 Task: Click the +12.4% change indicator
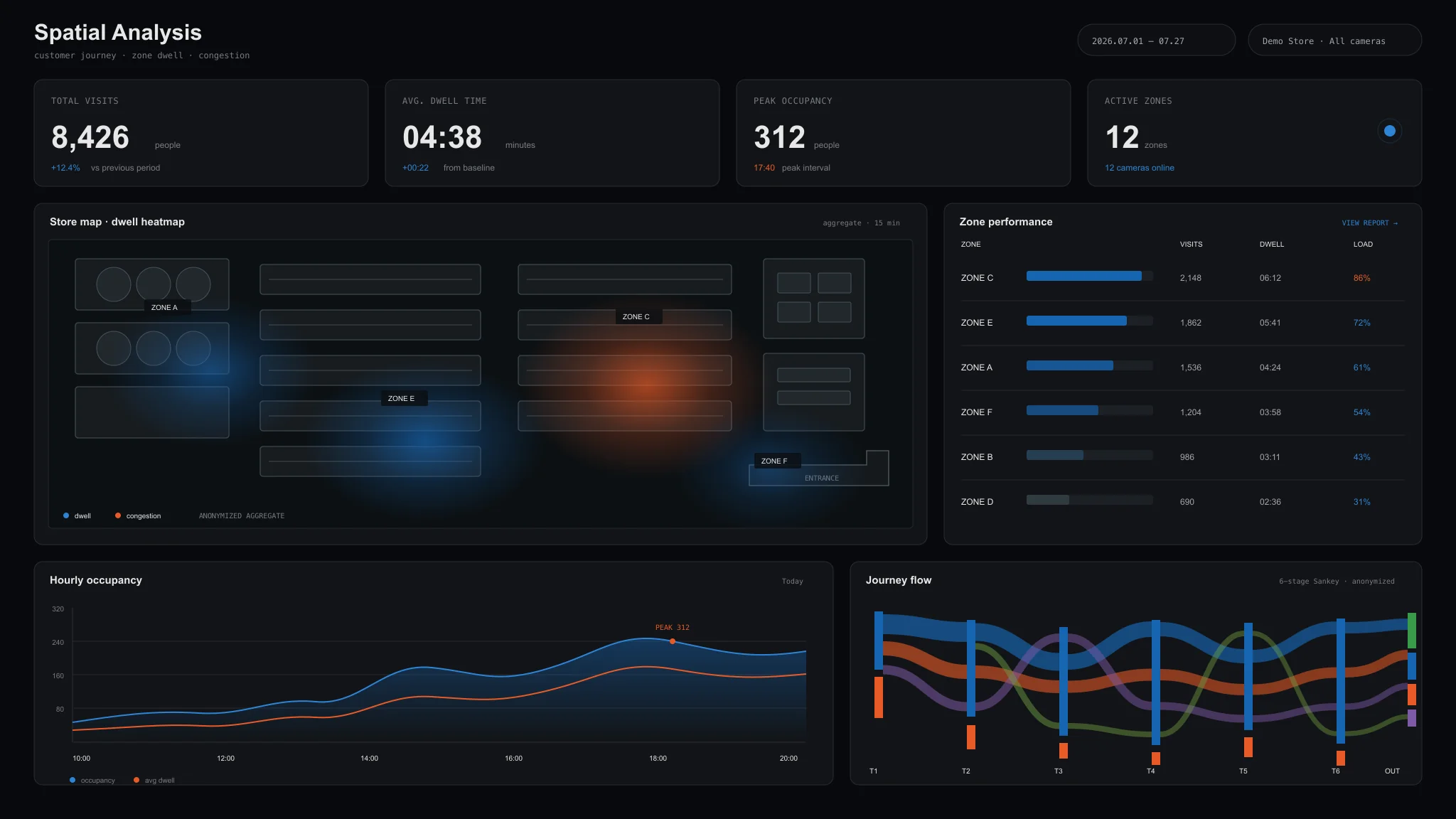[x=65, y=168]
